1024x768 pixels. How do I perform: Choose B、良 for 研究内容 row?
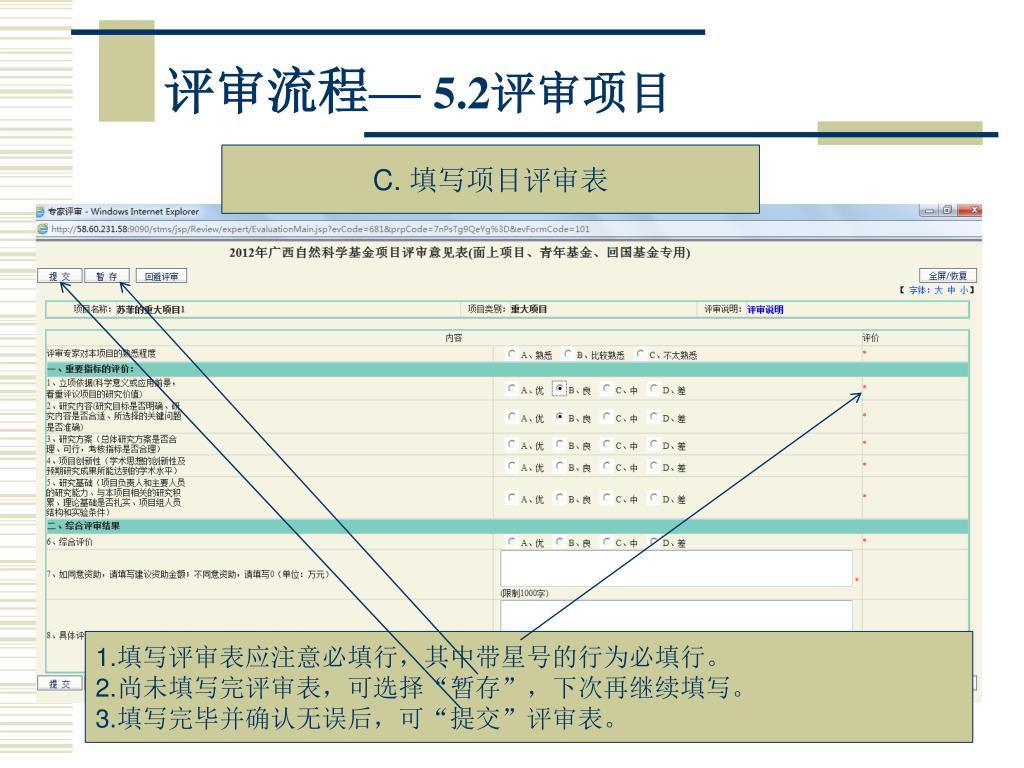click(x=560, y=417)
